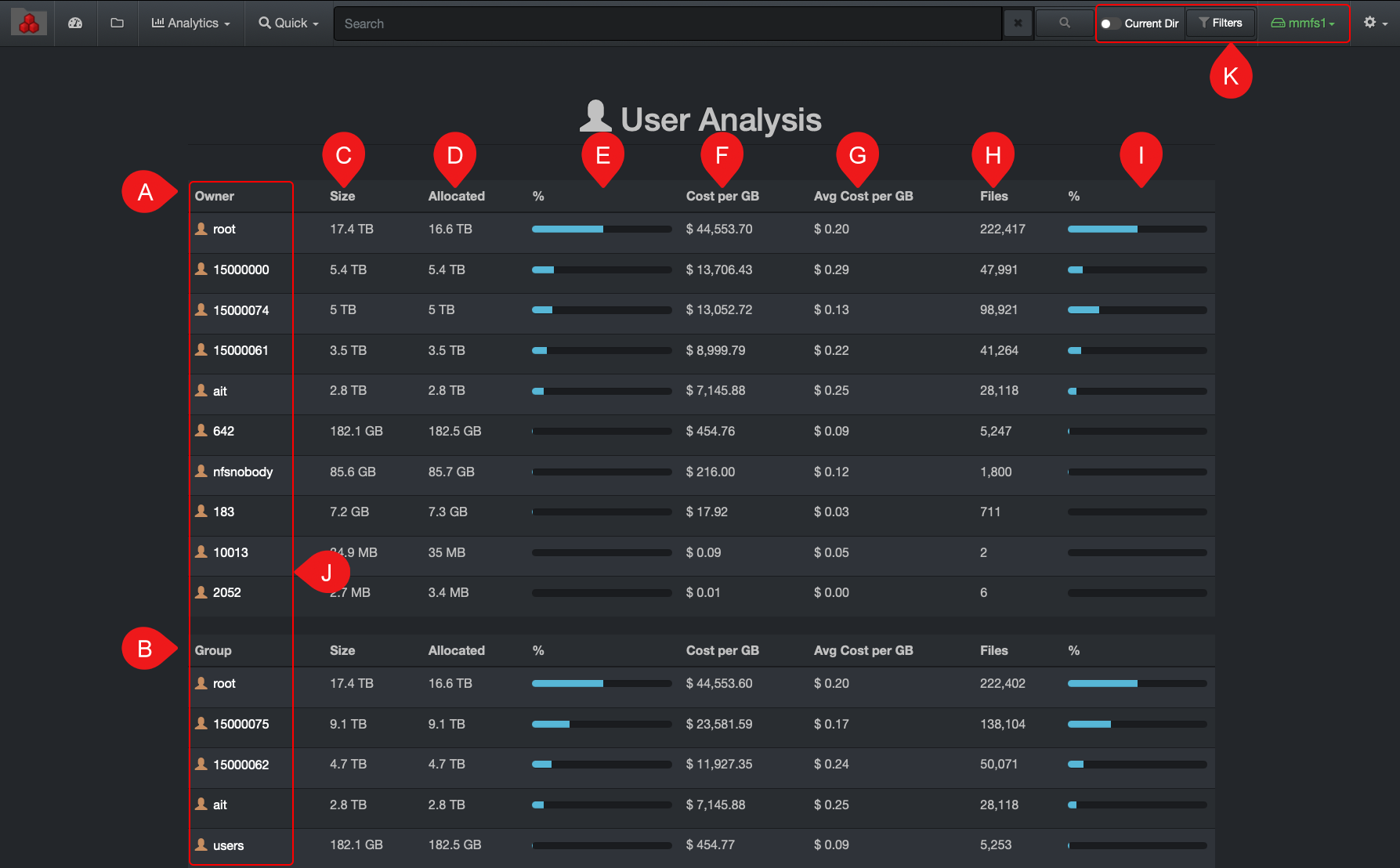Expand the Quick search dropdown

289,24
